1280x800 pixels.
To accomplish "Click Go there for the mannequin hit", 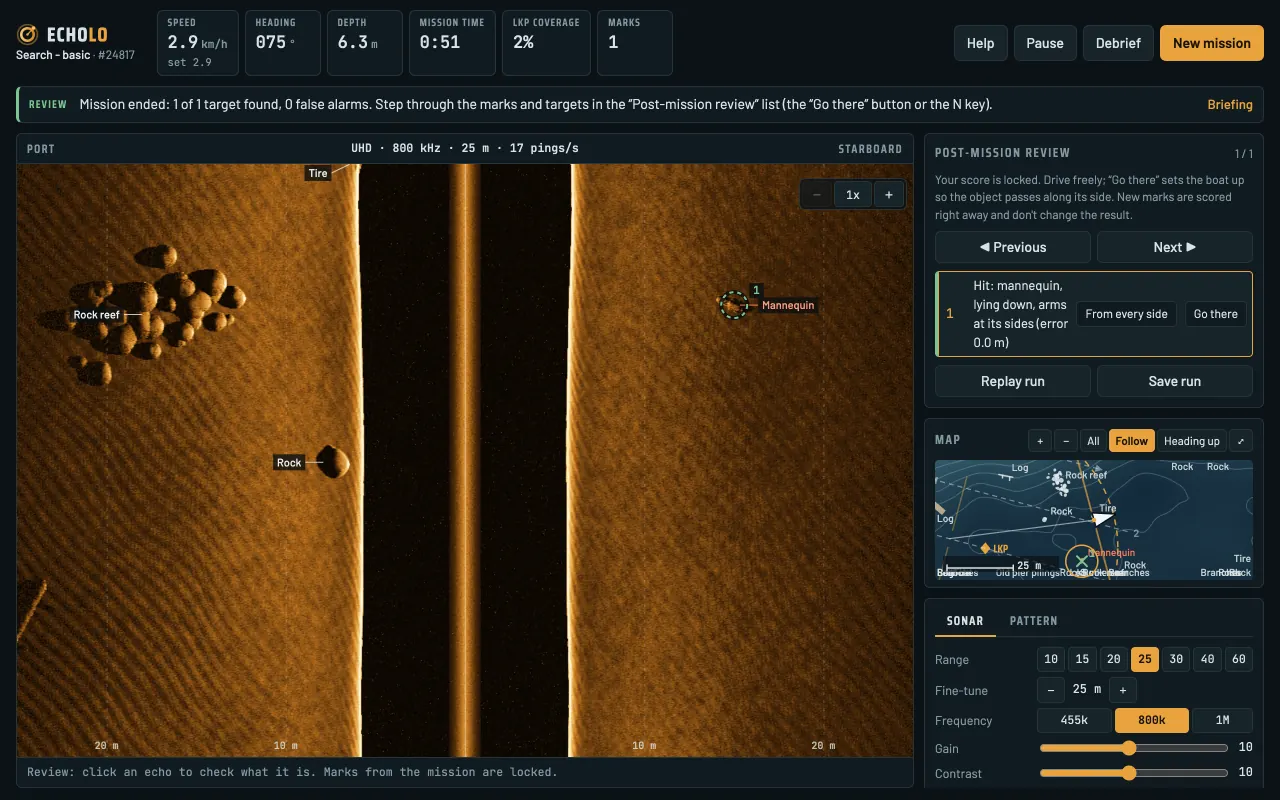I will 1216,314.
